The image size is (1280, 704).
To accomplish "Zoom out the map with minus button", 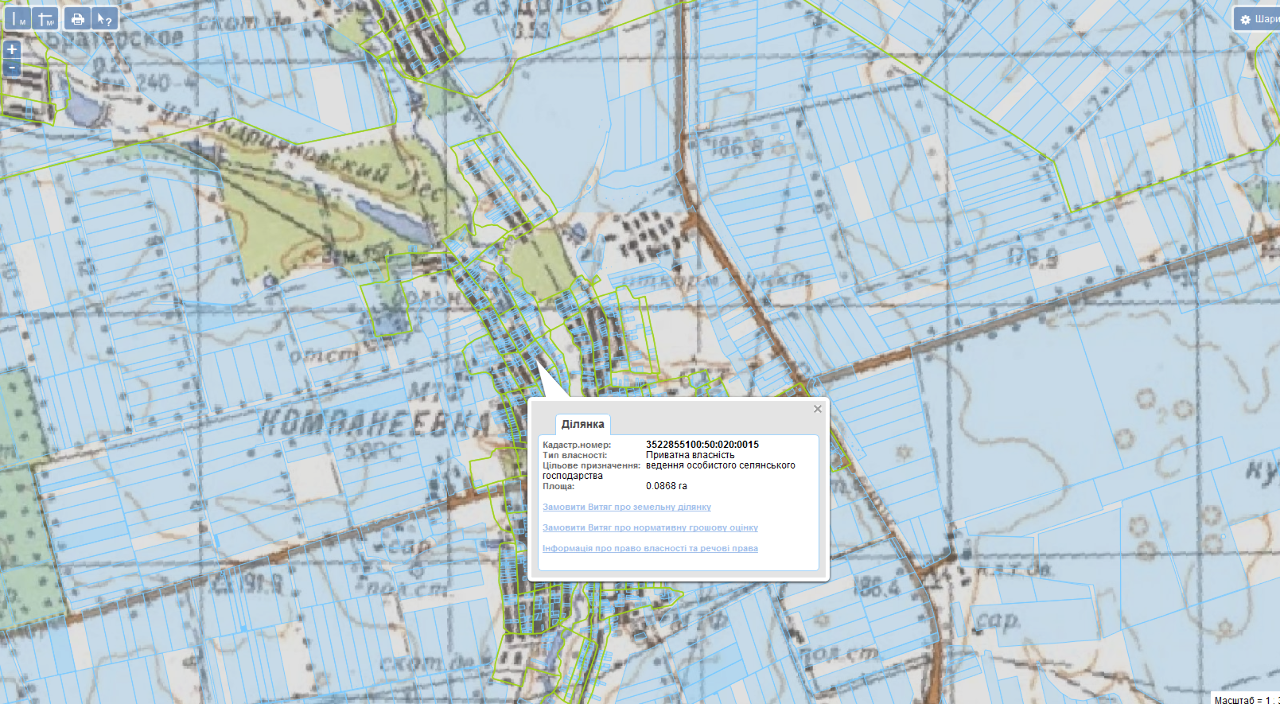I will click(11, 67).
